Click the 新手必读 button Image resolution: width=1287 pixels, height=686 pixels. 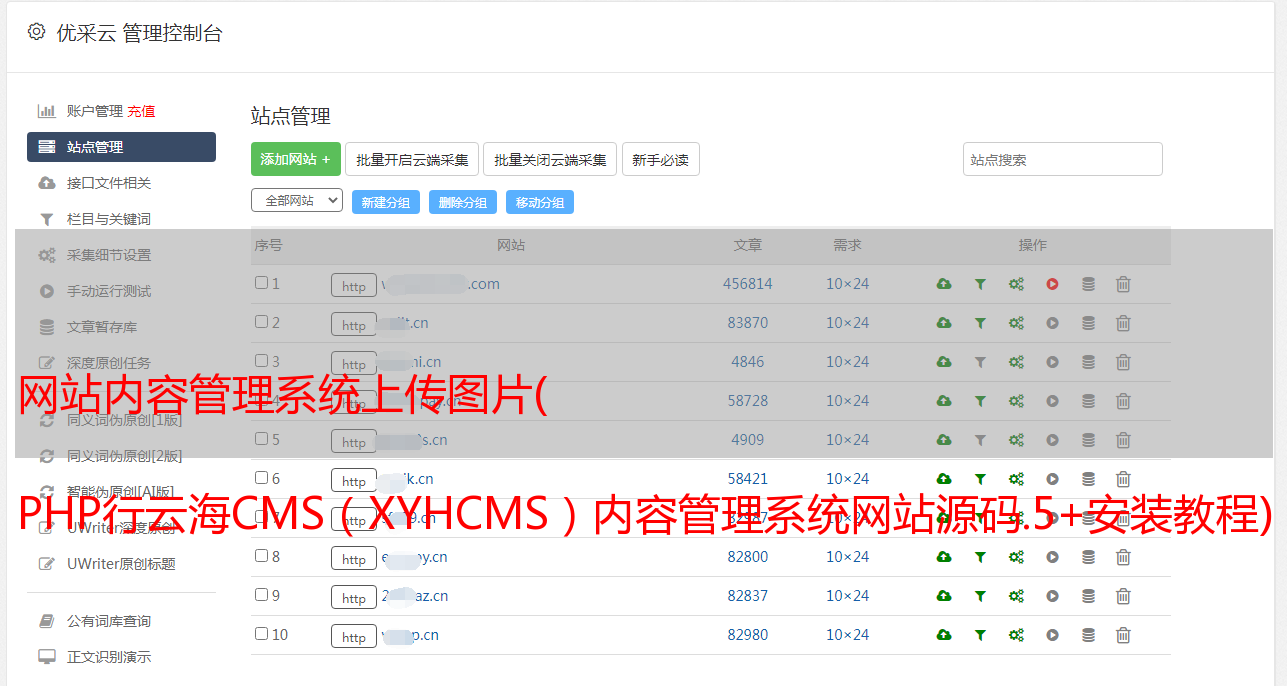pyautogui.click(x=660, y=159)
